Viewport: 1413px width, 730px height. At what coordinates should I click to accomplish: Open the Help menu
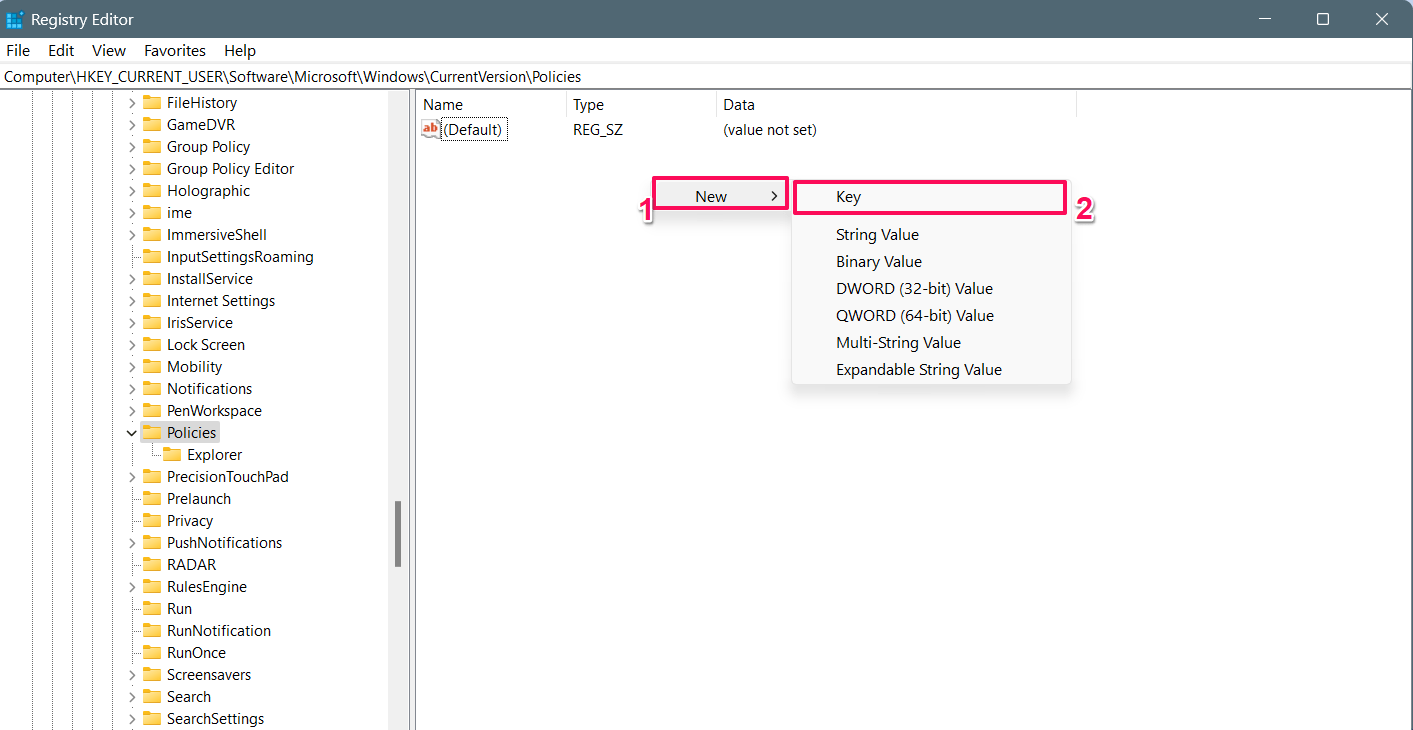[240, 50]
